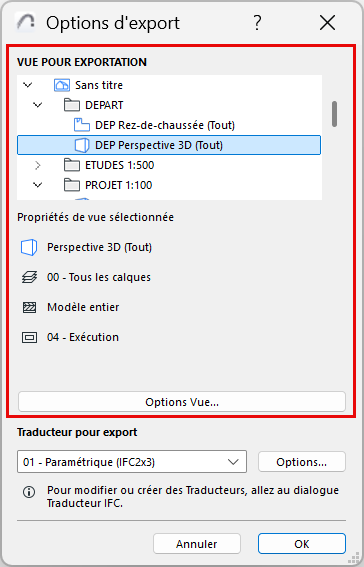Click the PROJET 1:100 folder icon
Screen dimensions: 364x567
[x=72, y=185]
